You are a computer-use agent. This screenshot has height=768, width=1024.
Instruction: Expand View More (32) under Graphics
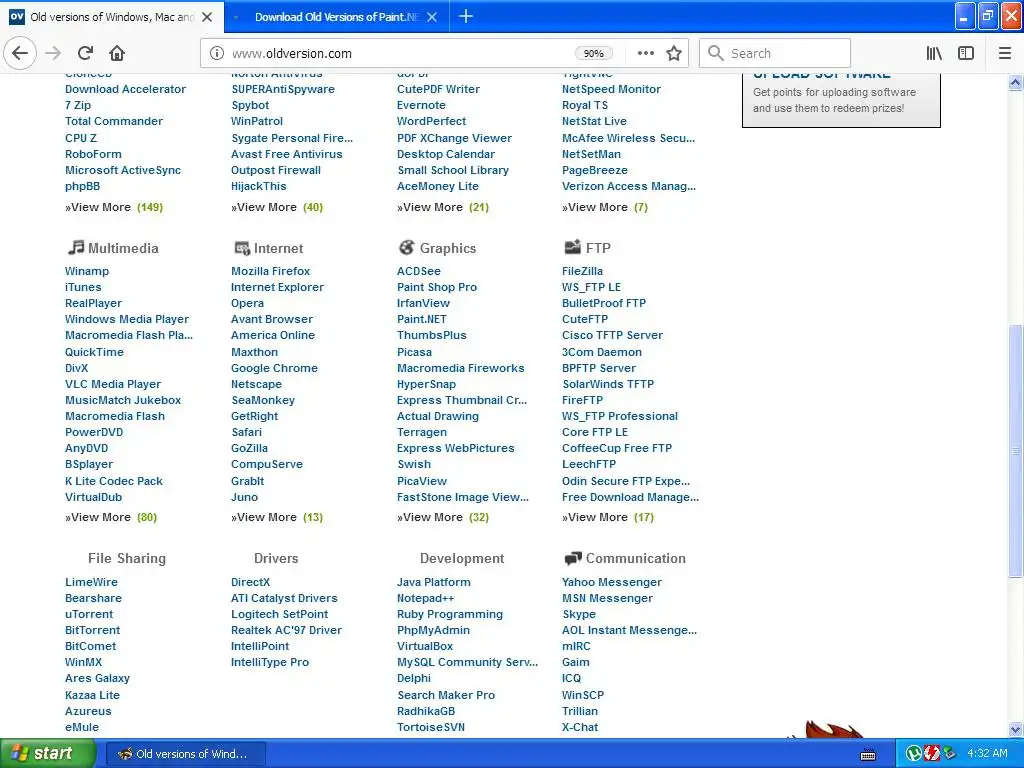tap(443, 517)
